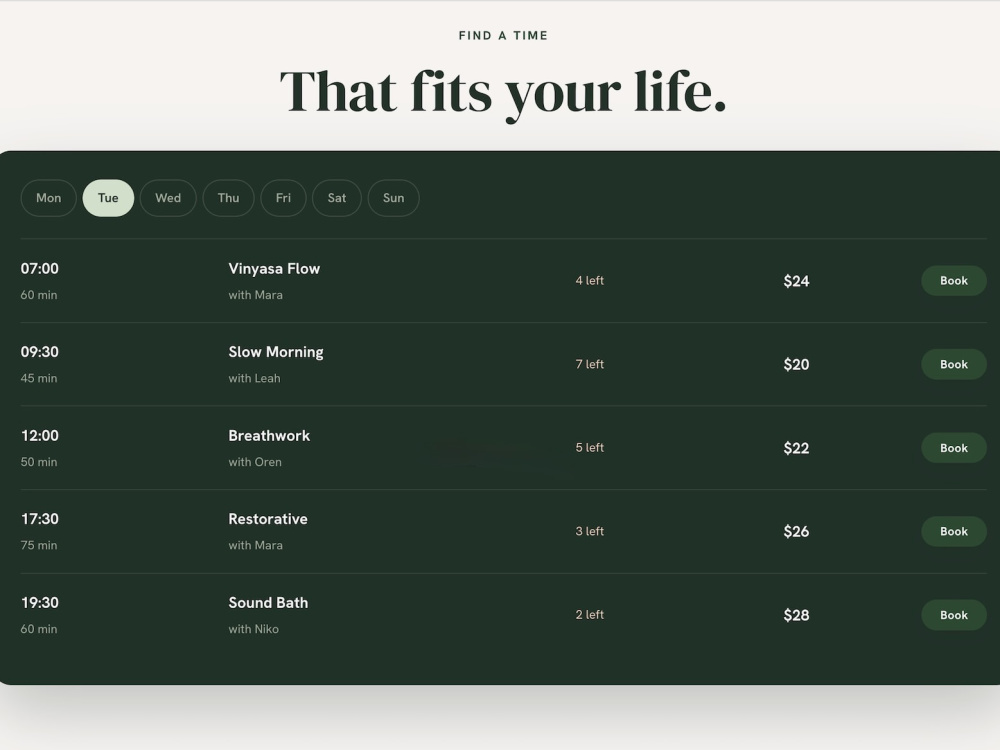Image resolution: width=1000 pixels, height=750 pixels.
Task: Select the Tue day tab
Action: (108, 198)
